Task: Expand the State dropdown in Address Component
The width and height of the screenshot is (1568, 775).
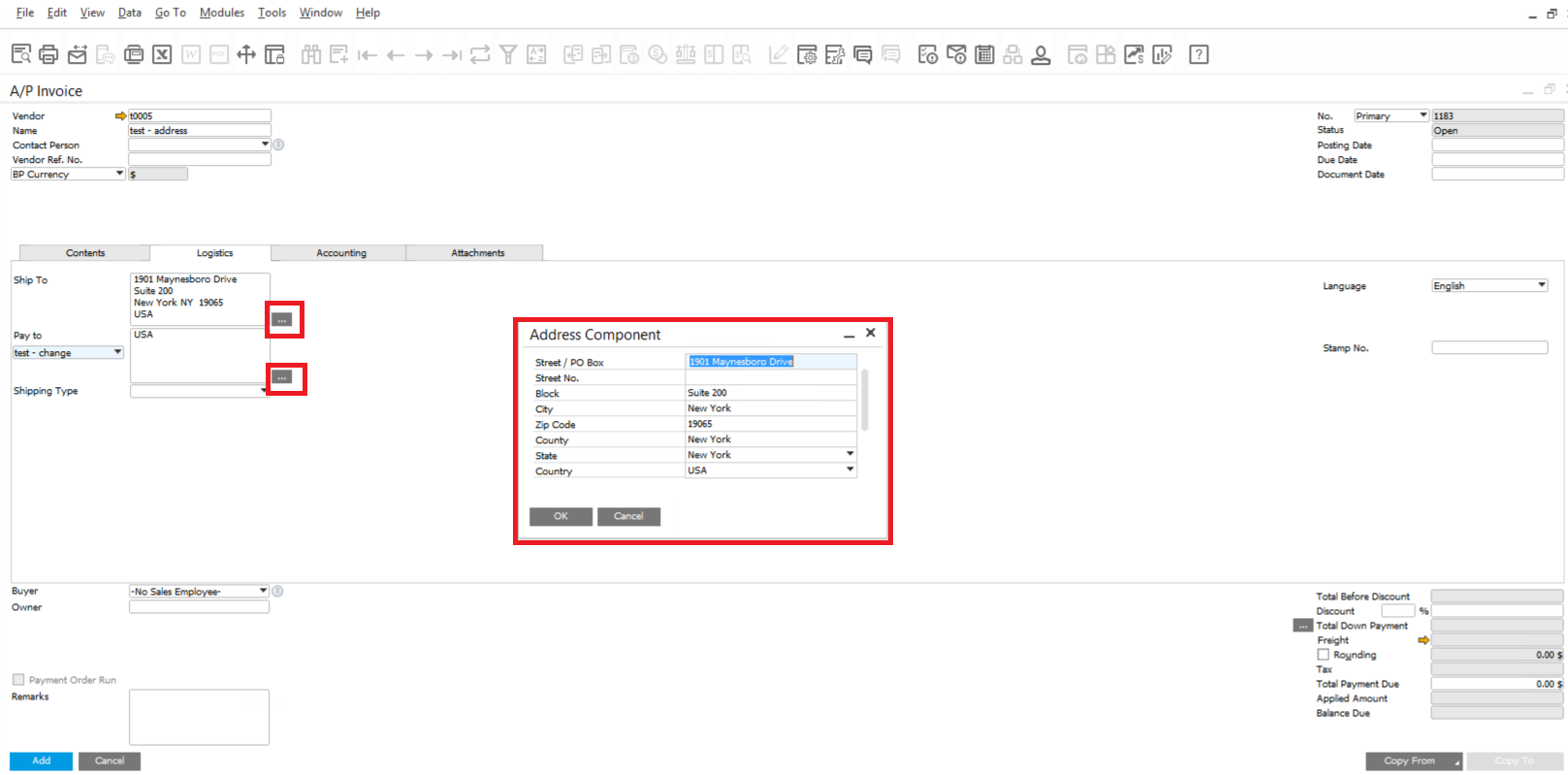Action: (849, 454)
